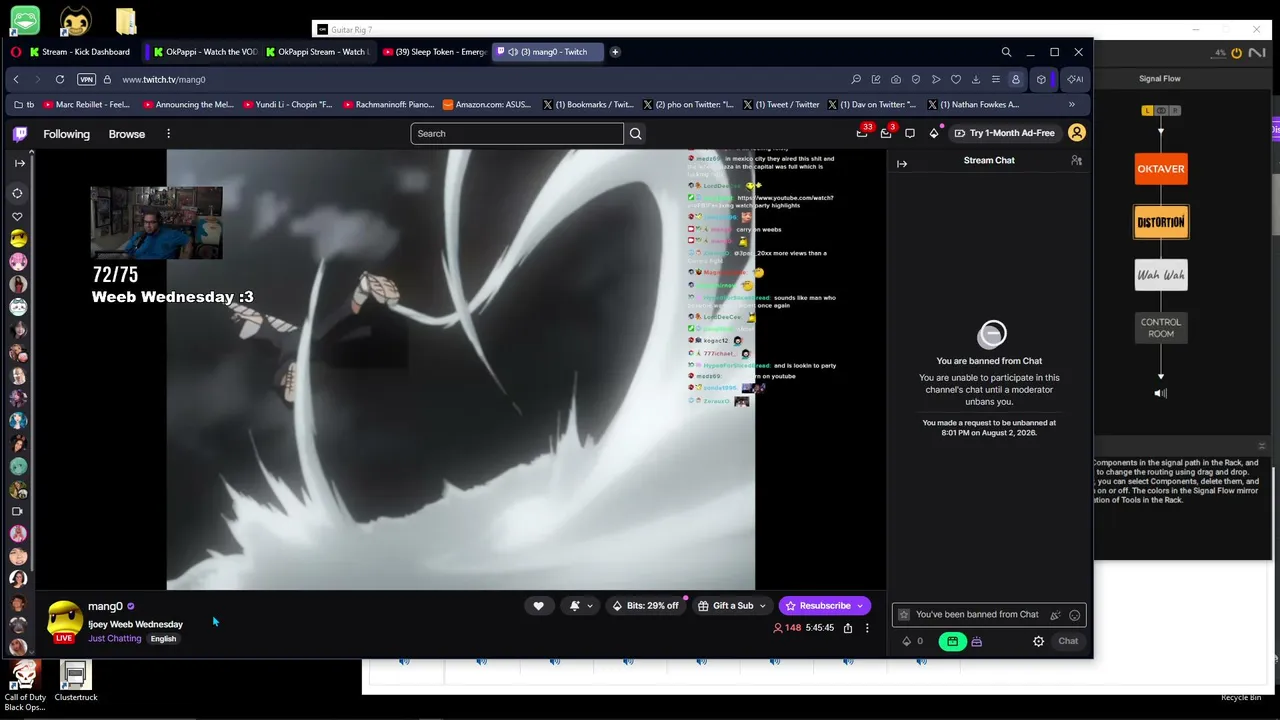Open the stream's three-dot options menu

click(867, 628)
